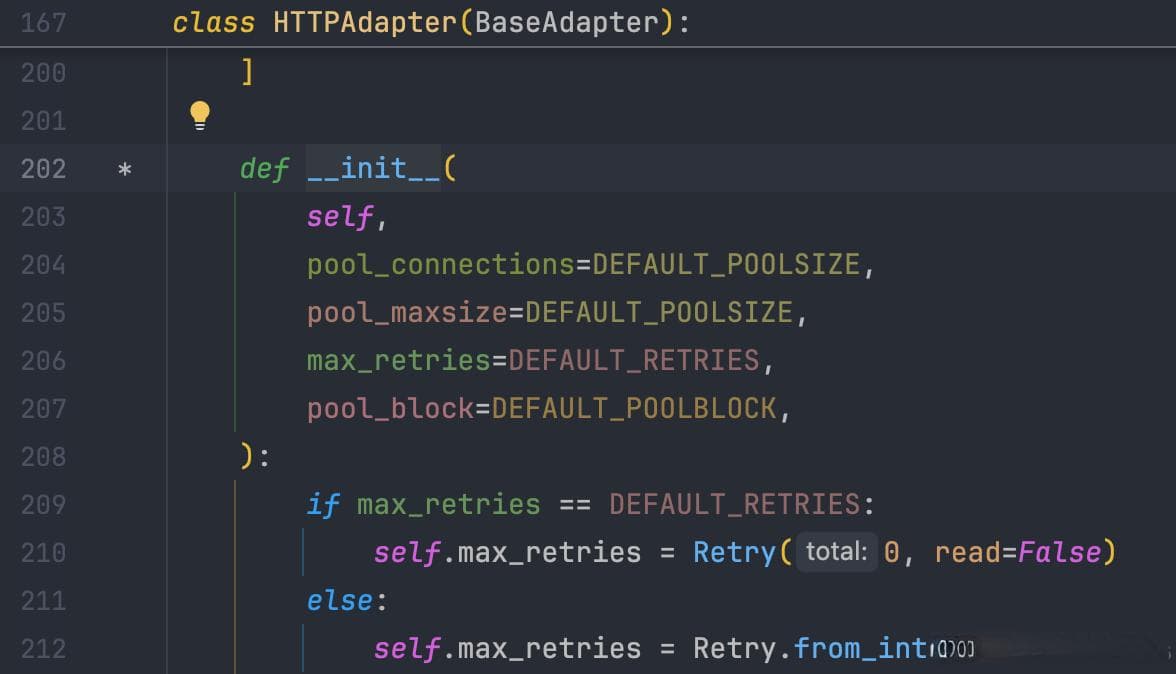Click line number 200 in the gutter

point(44,73)
